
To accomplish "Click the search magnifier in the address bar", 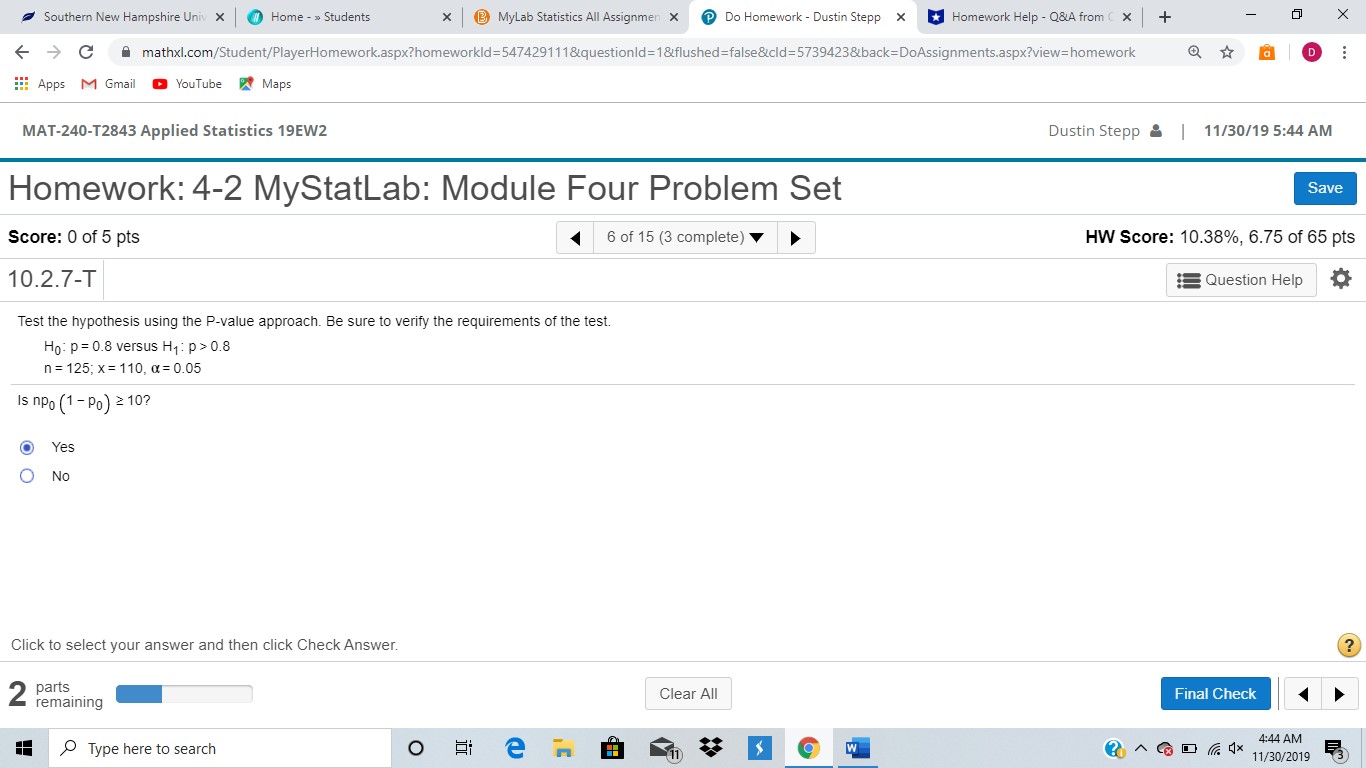I will click(1194, 52).
